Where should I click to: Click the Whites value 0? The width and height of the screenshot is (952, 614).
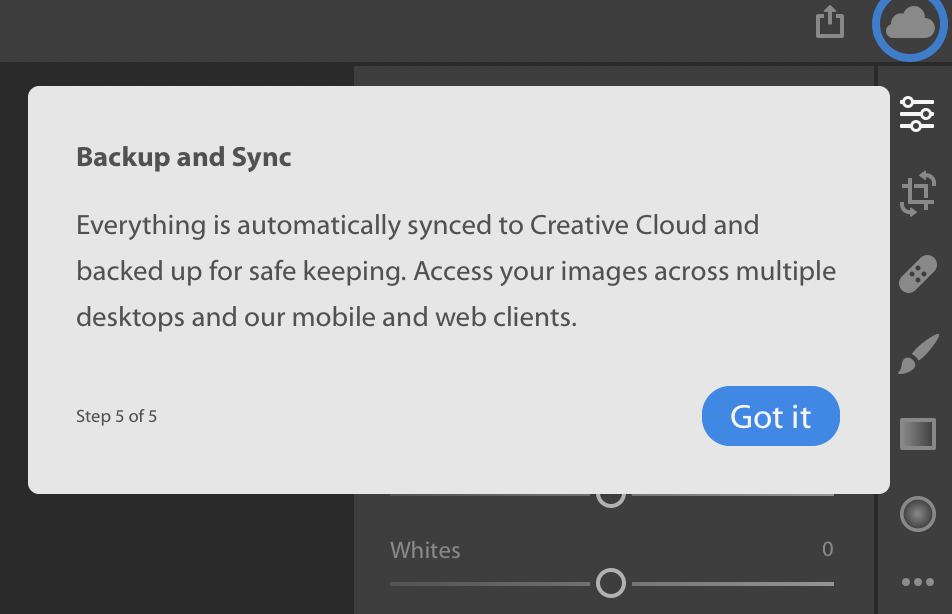point(828,549)
